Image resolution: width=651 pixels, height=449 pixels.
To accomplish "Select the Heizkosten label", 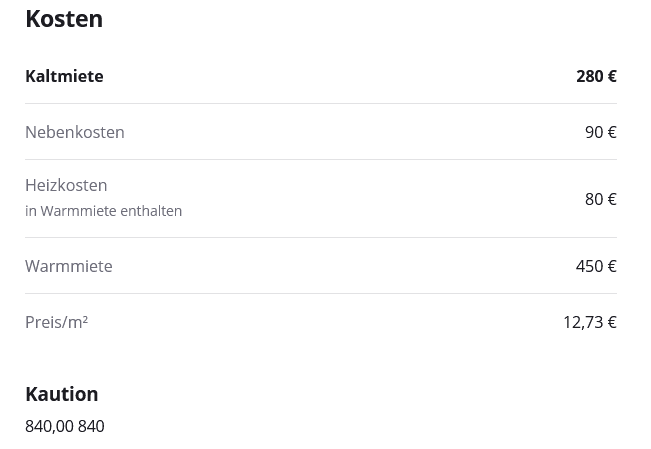I will pos(66,185).
